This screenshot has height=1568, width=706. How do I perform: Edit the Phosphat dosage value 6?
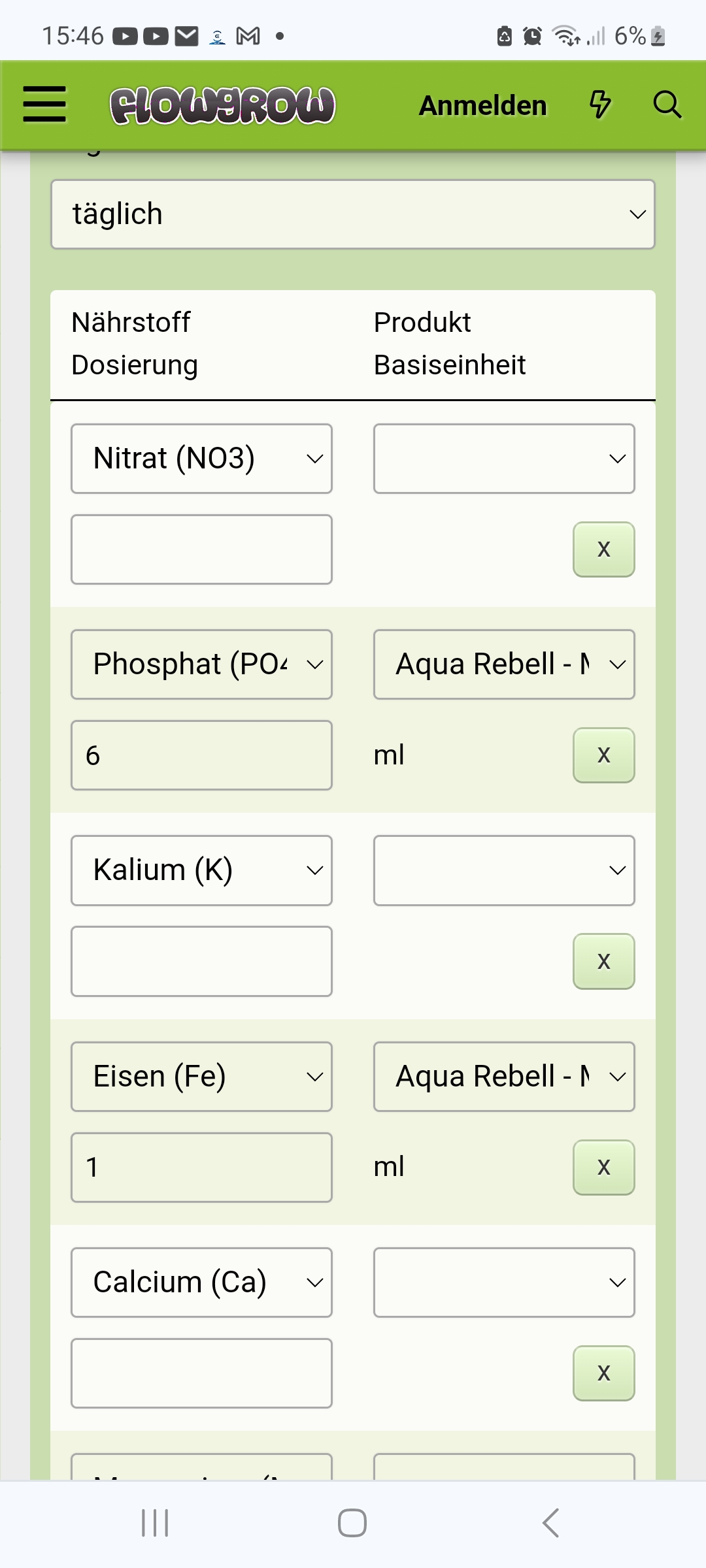tap(201, 755)
